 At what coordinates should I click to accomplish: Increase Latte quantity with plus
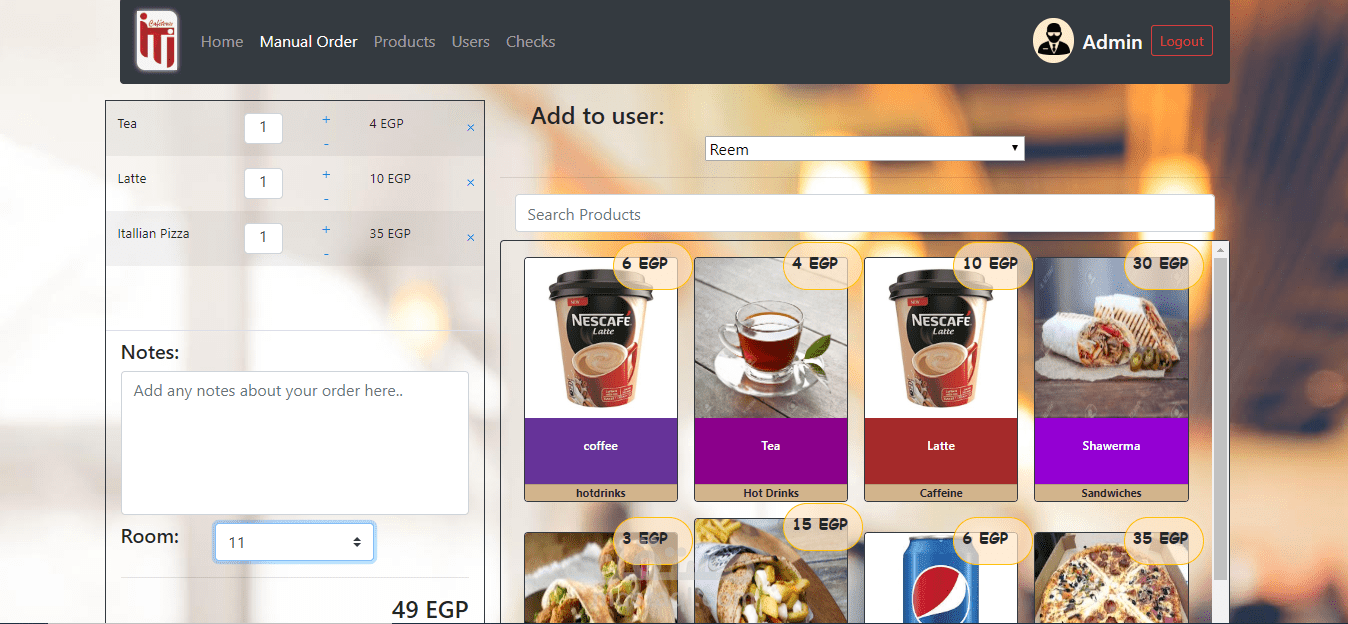(326, 175)
